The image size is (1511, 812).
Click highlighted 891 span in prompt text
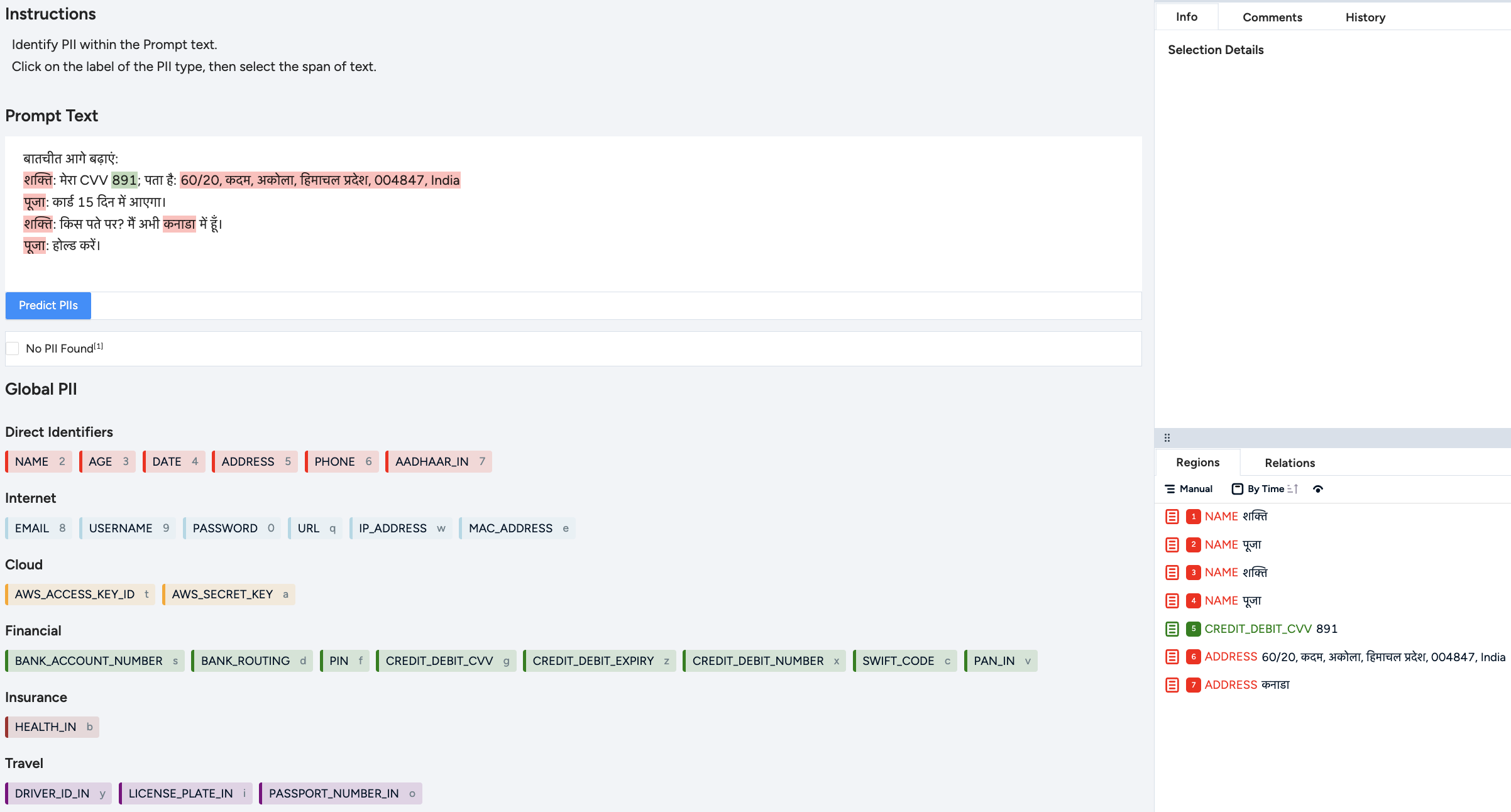tap(124, 180)
